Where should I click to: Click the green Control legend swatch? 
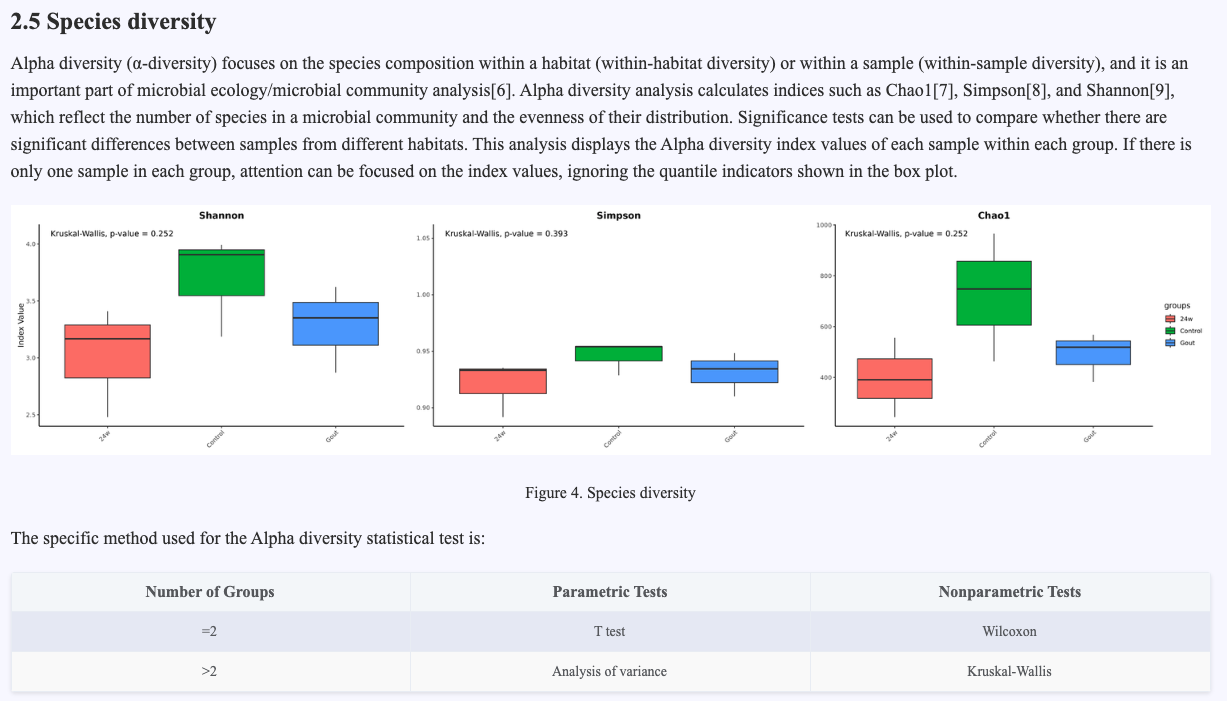(x=1171, y=330)
